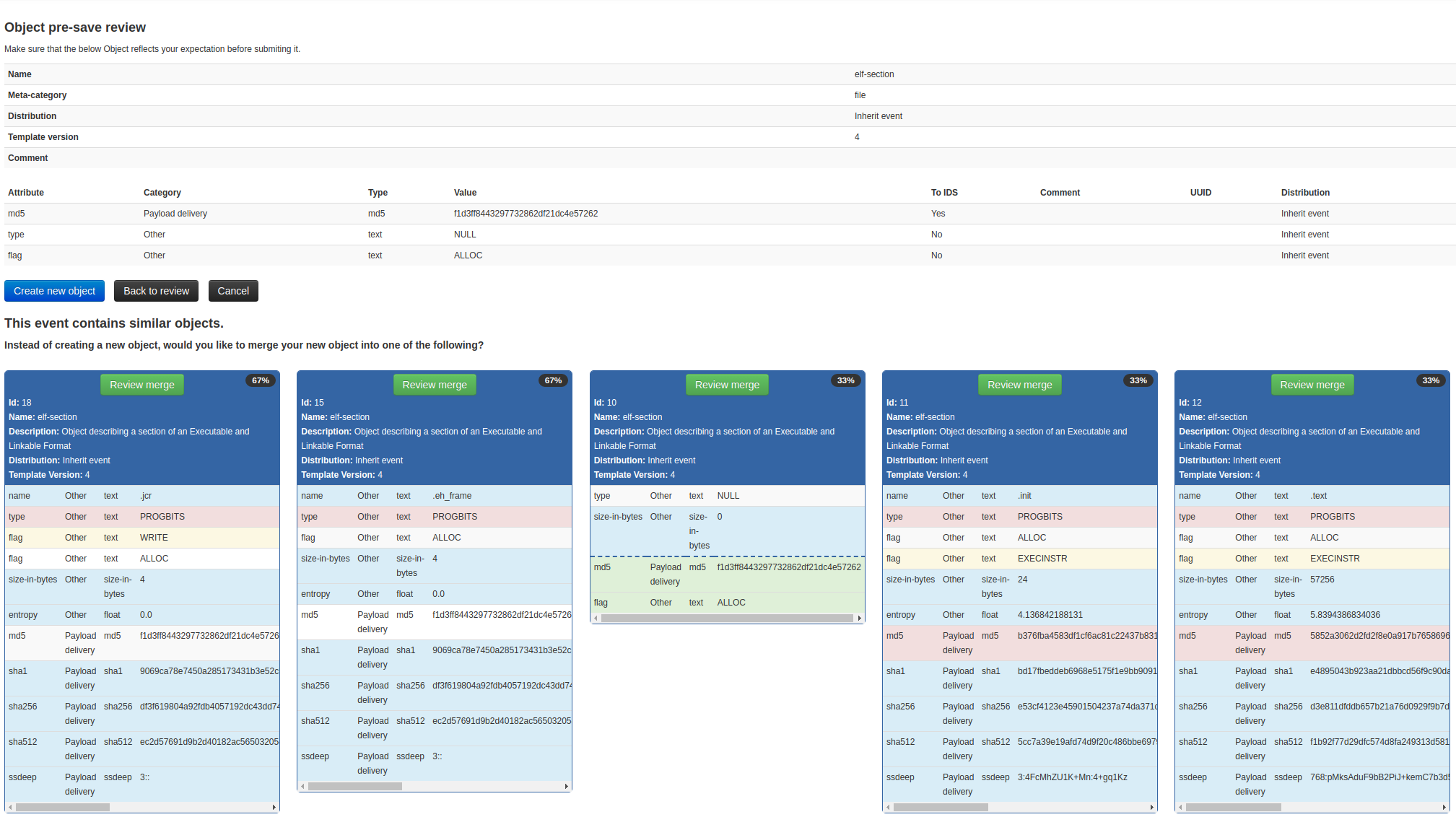Click right scroll arrow in Id 15 card

tap(567, 787)
